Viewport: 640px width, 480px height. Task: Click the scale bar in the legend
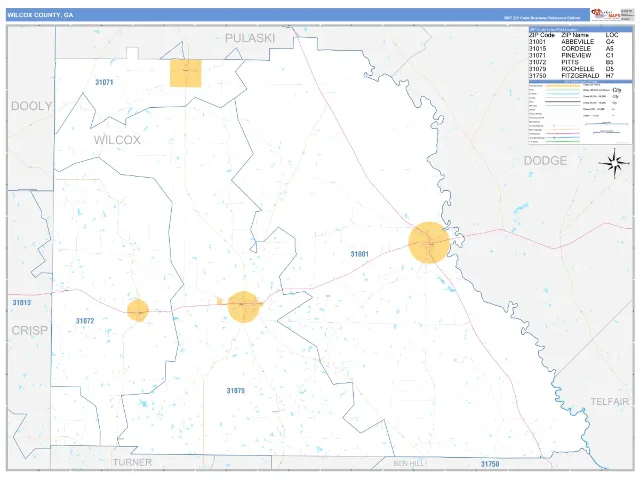pos(606,124)
